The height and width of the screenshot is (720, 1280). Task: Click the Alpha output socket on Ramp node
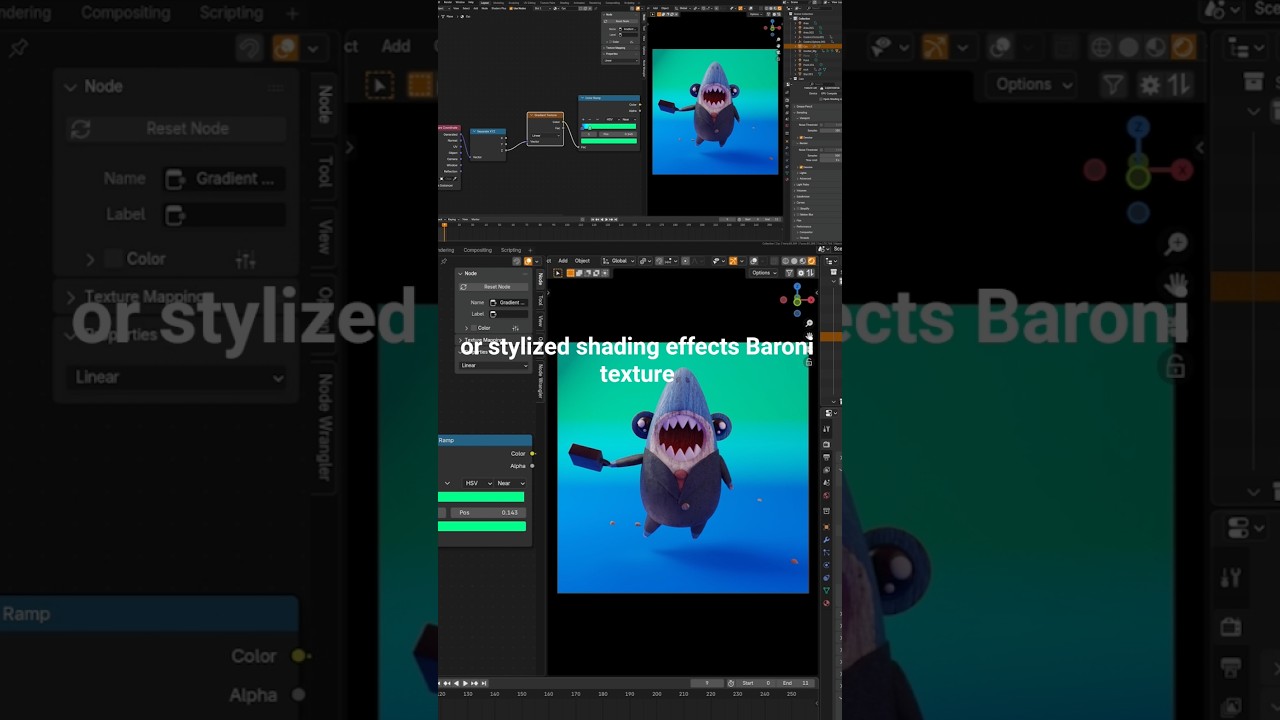(532, 465)
